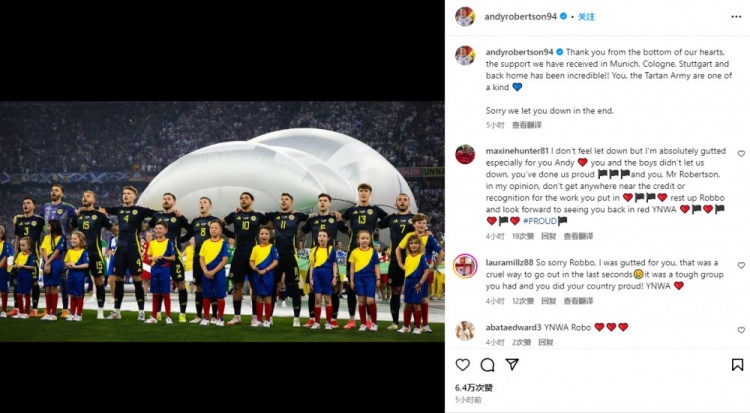Reply to maxinehunter81's comment
This screenshot has width=750, height=413.
(x=549, y=236)
